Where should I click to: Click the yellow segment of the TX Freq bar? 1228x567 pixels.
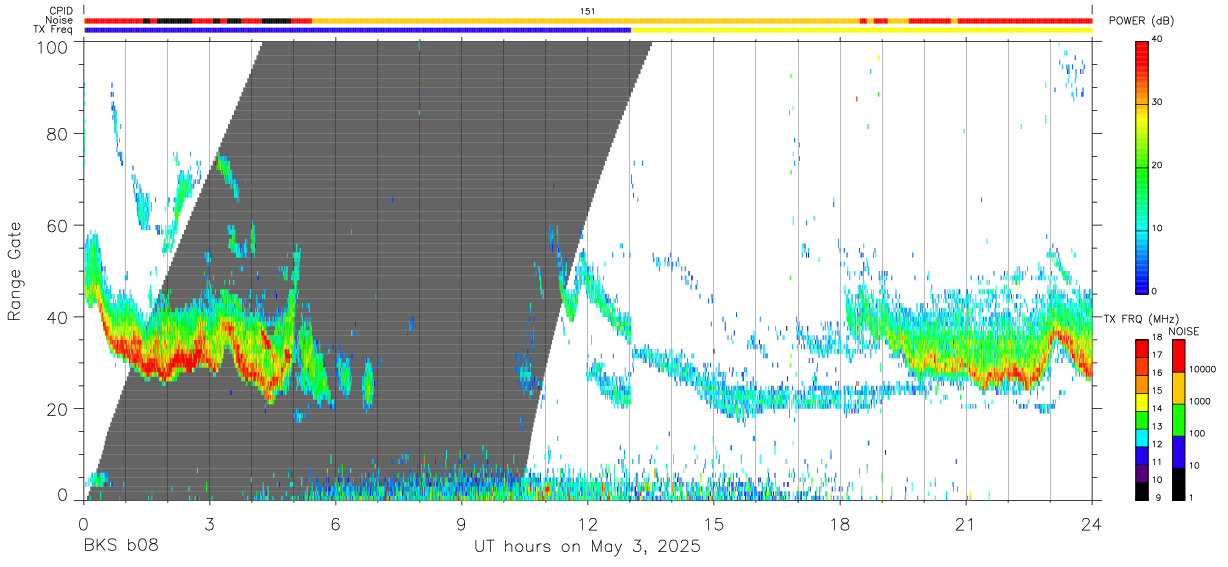(x=861, y=30)
